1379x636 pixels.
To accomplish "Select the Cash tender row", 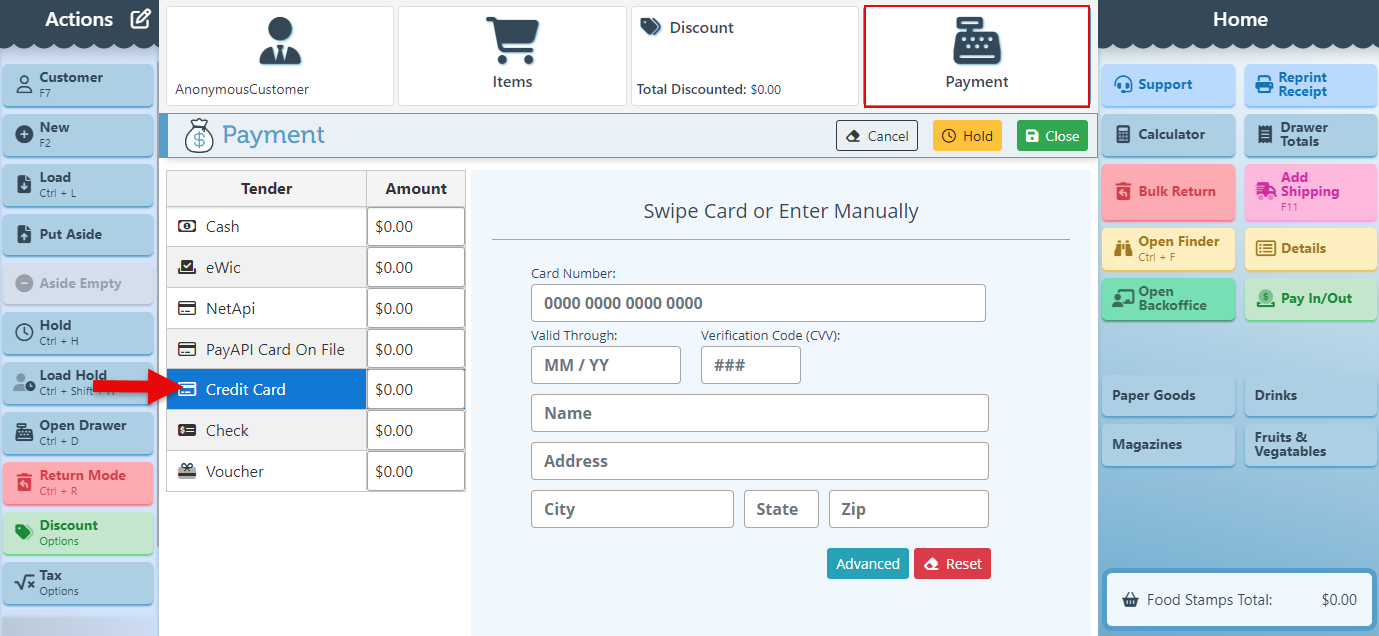I will [x=266, y=227].
